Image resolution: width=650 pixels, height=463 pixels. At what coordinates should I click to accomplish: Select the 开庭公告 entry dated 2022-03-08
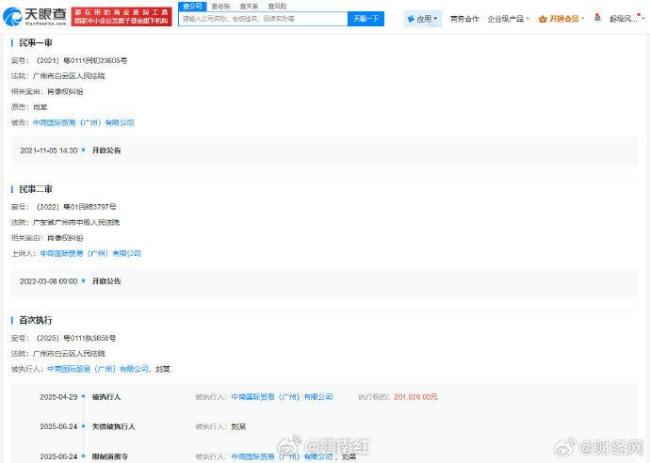click(106, 281)
